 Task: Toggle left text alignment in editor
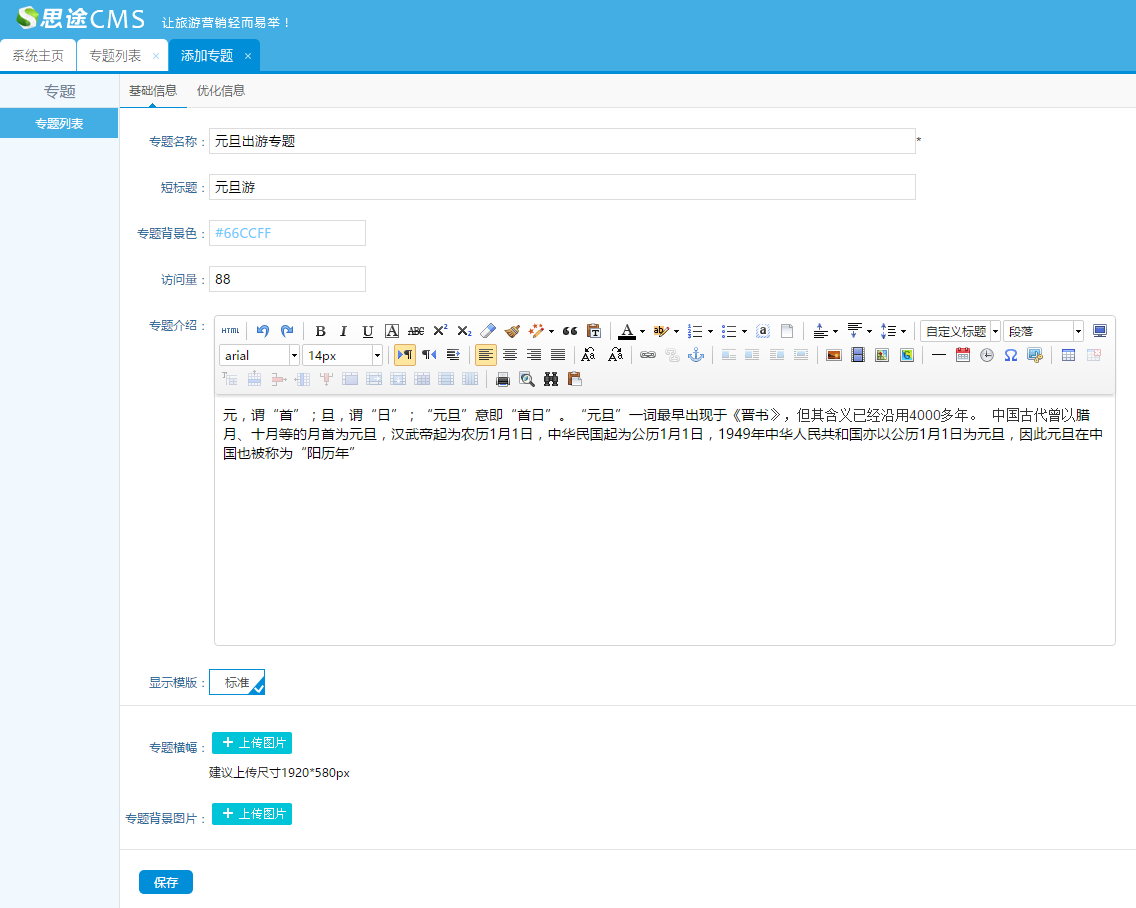486,355
